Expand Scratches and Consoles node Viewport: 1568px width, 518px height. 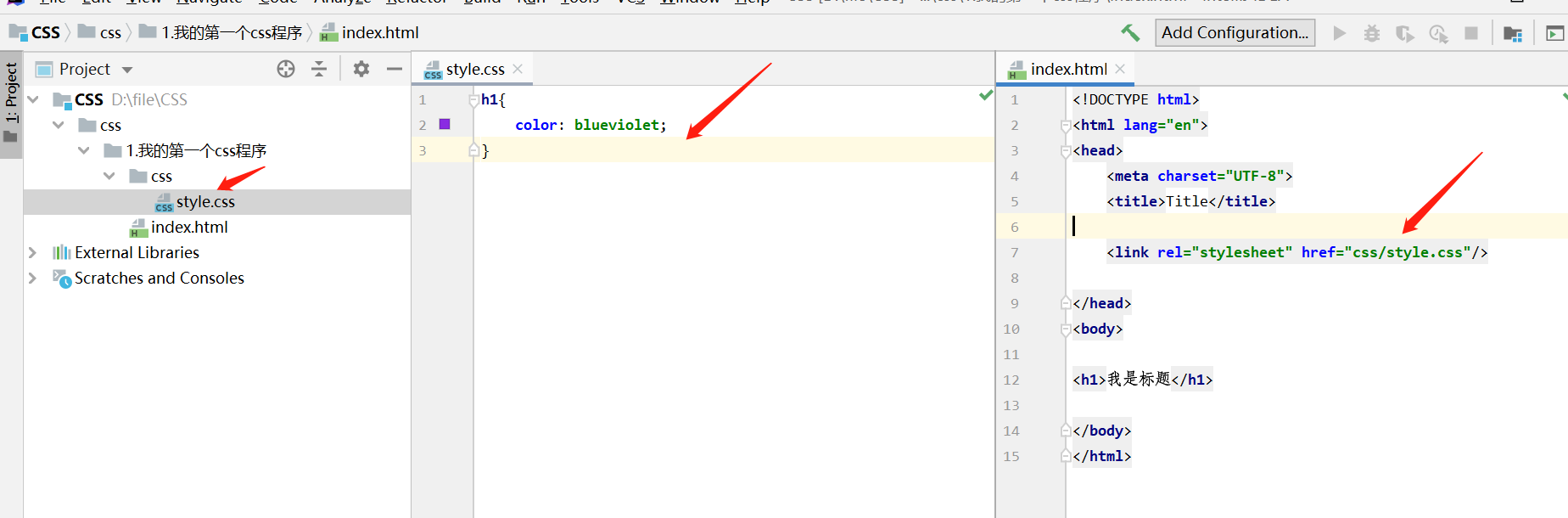pyautogui.click(x=33, y=278)
